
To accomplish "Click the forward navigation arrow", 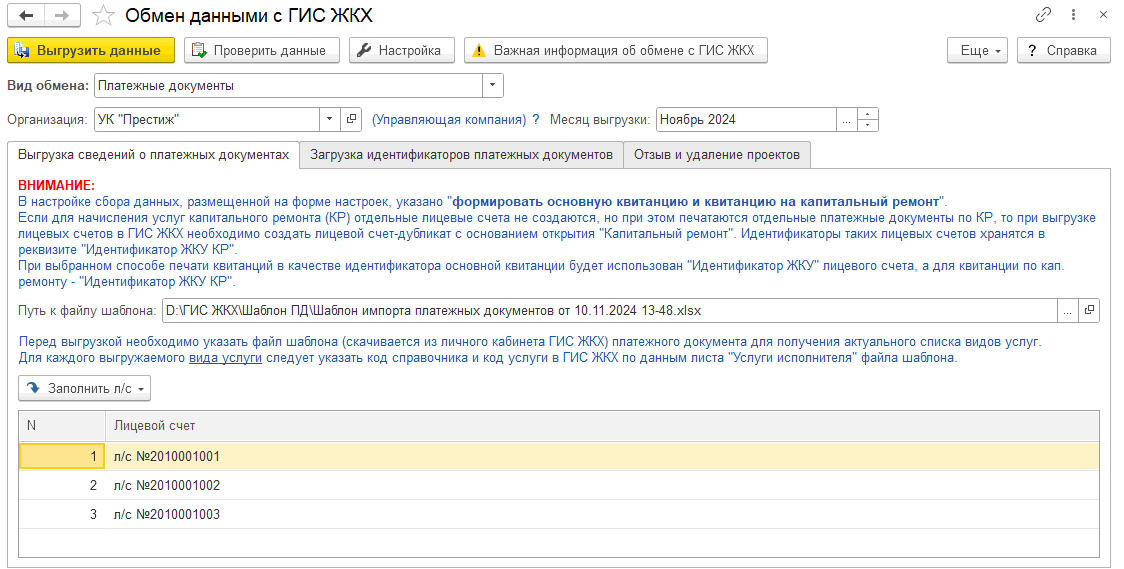I will coord(62,15).
